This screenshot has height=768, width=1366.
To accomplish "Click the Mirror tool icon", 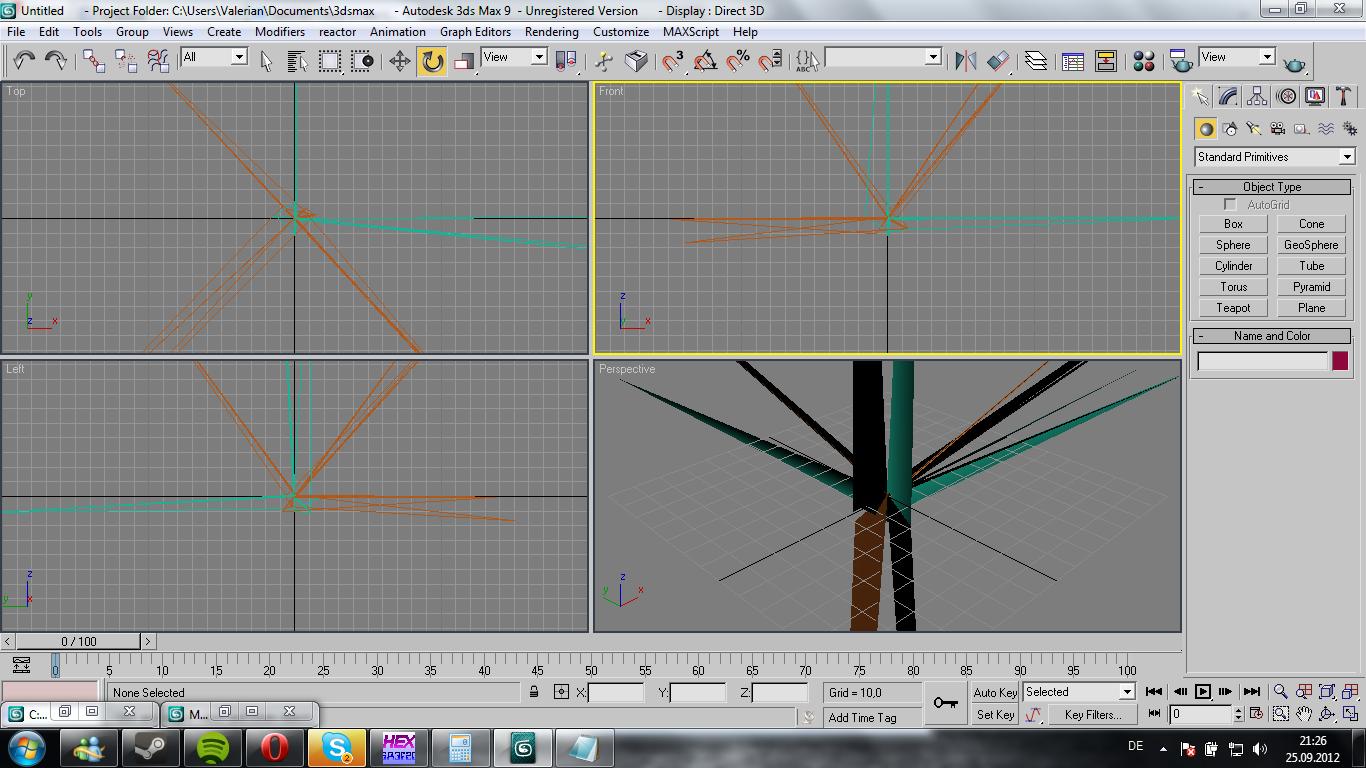I will coord(966,61).
